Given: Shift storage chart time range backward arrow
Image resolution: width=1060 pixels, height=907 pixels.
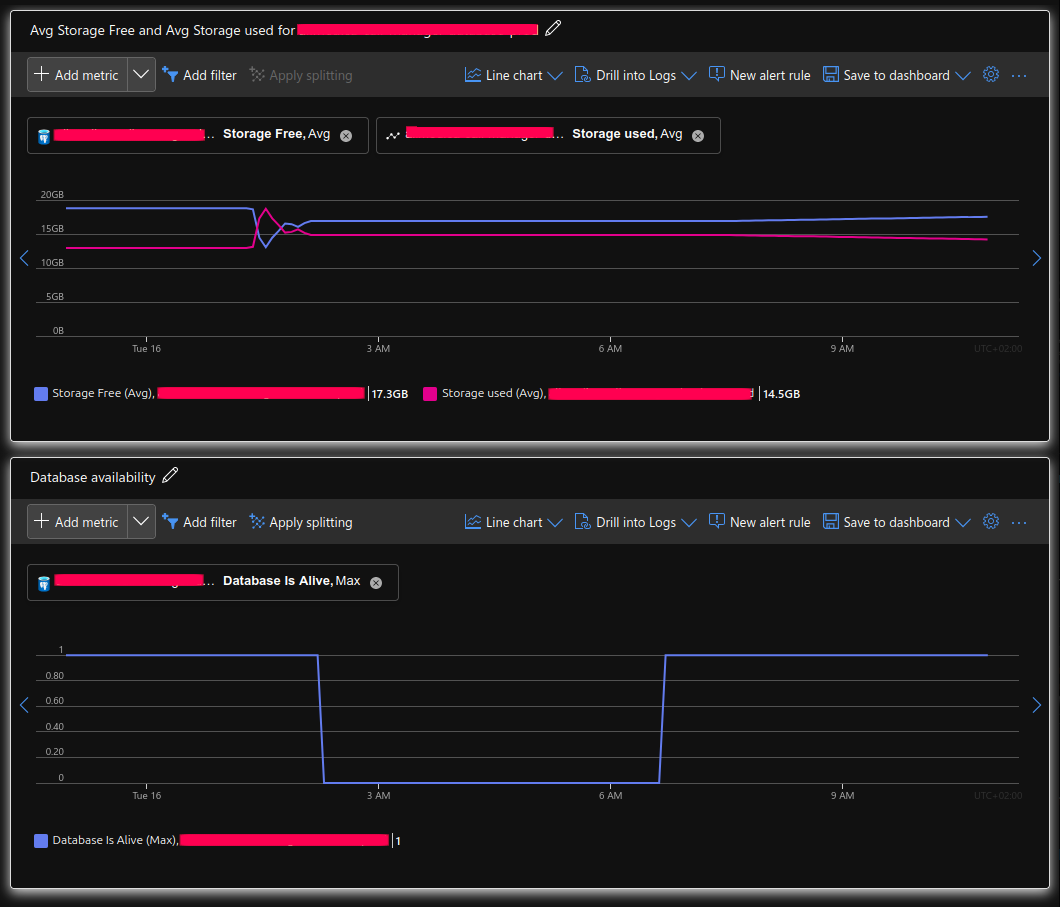Looking at the screenshot, I should point(24,258).
